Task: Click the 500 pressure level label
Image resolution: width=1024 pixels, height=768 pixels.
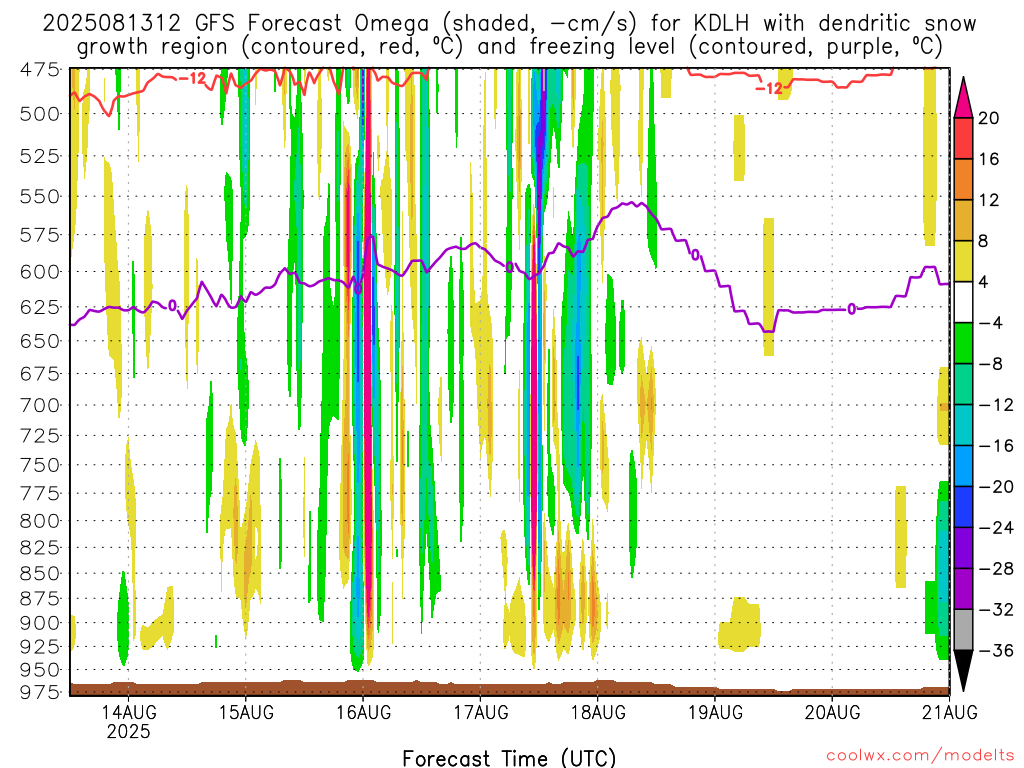Action: [x=40, y=114]
